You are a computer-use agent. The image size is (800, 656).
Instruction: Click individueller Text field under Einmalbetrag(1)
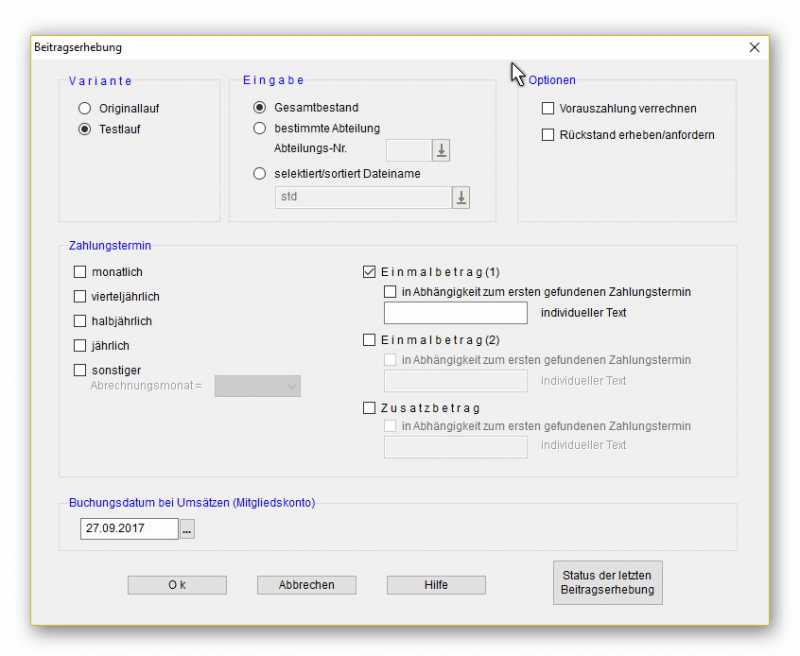(455, 313)
